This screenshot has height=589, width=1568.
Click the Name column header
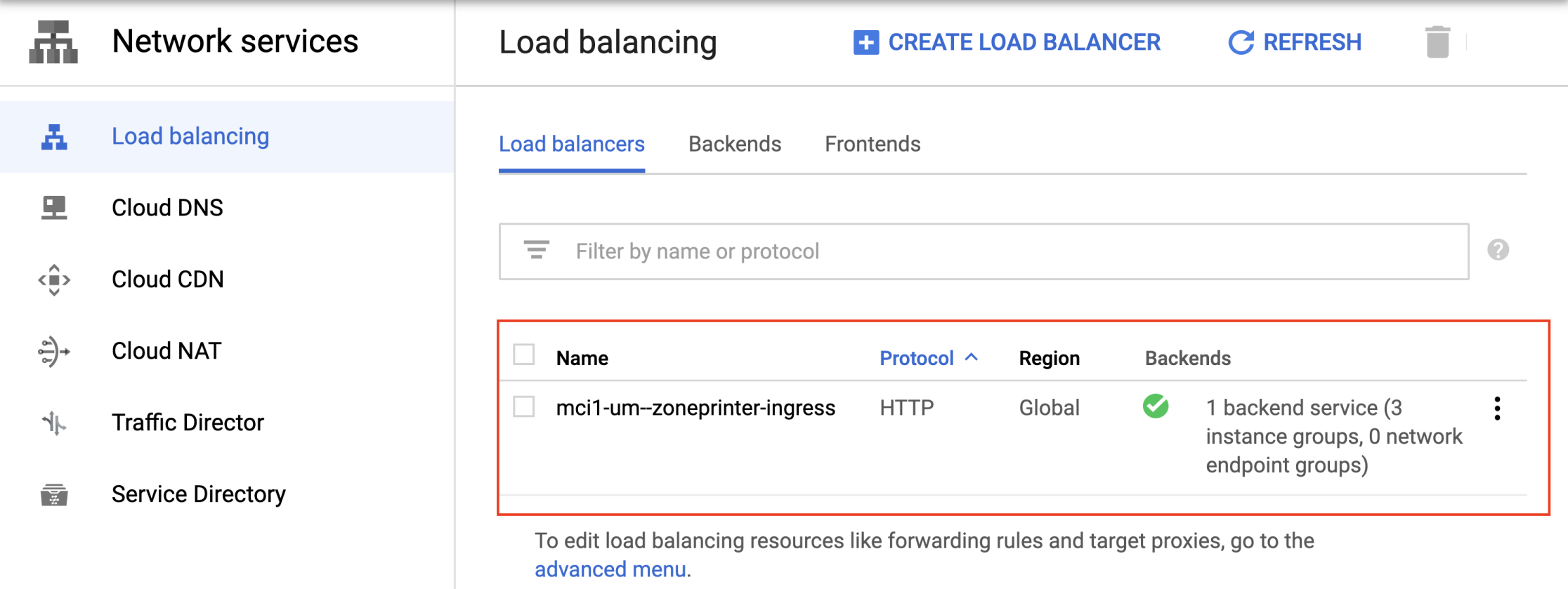(582, 358)
